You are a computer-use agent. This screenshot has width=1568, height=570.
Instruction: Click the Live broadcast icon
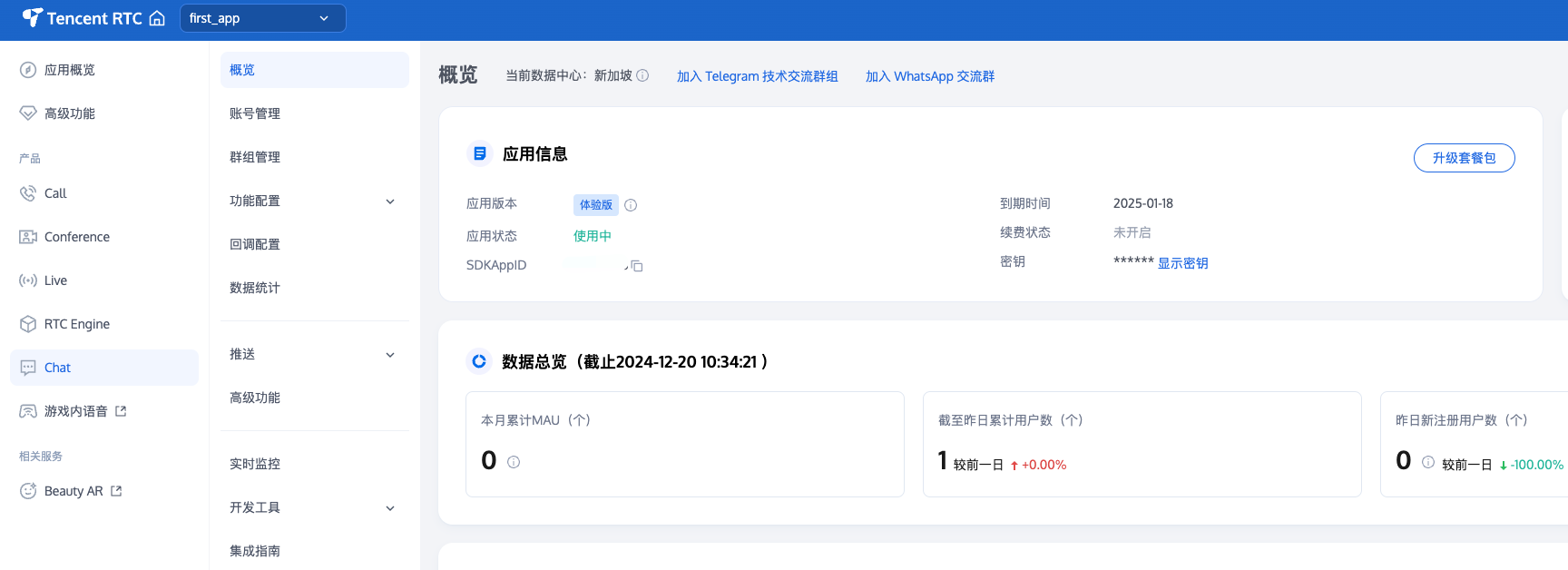(28, 280)
